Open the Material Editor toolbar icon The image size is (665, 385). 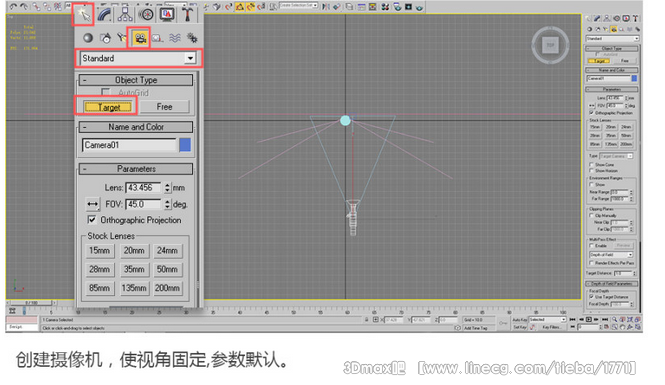click(385, 7)
